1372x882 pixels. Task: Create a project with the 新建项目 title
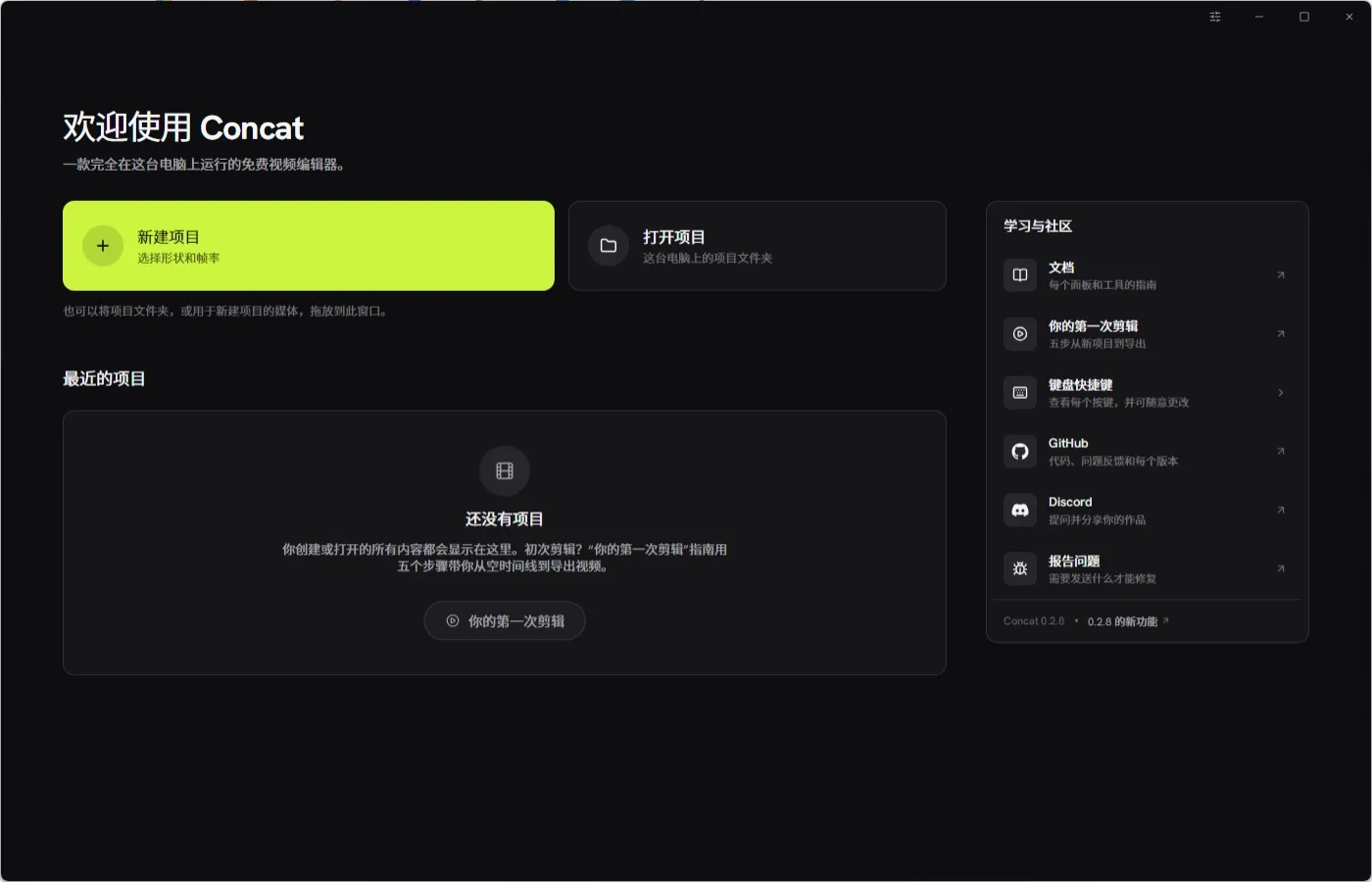pyautogui.click(x=169, y=237)
